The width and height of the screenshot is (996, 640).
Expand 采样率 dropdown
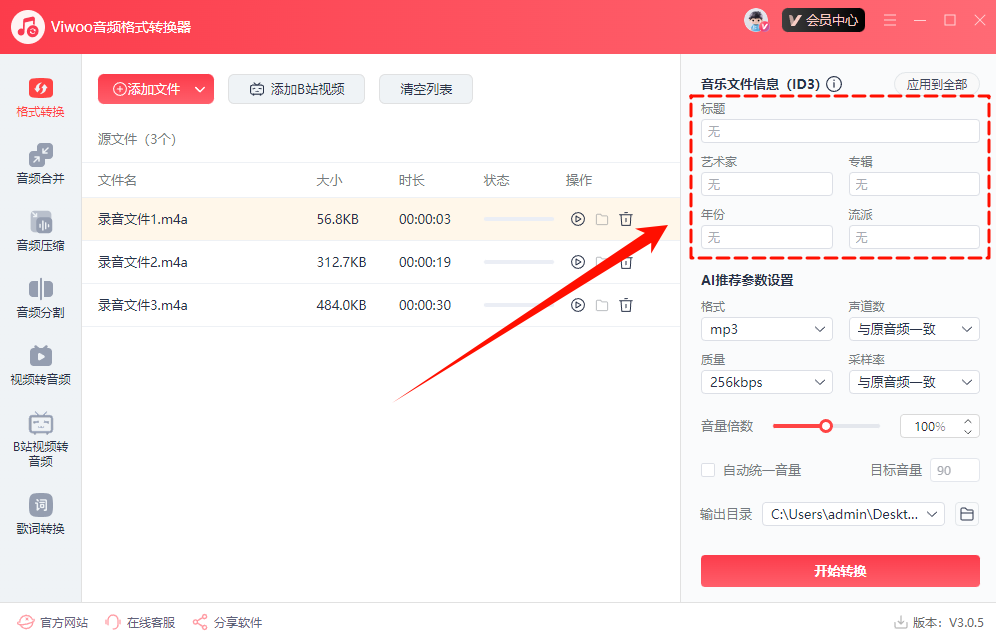pos(913,382)
